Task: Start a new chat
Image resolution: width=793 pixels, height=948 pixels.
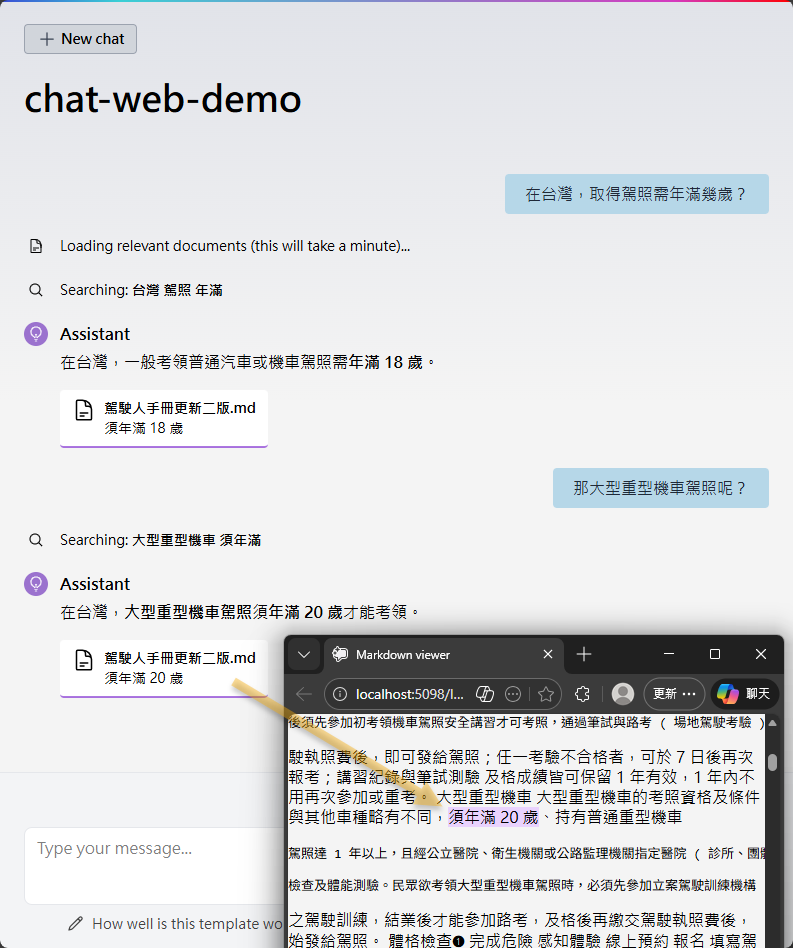Action: 81,39
